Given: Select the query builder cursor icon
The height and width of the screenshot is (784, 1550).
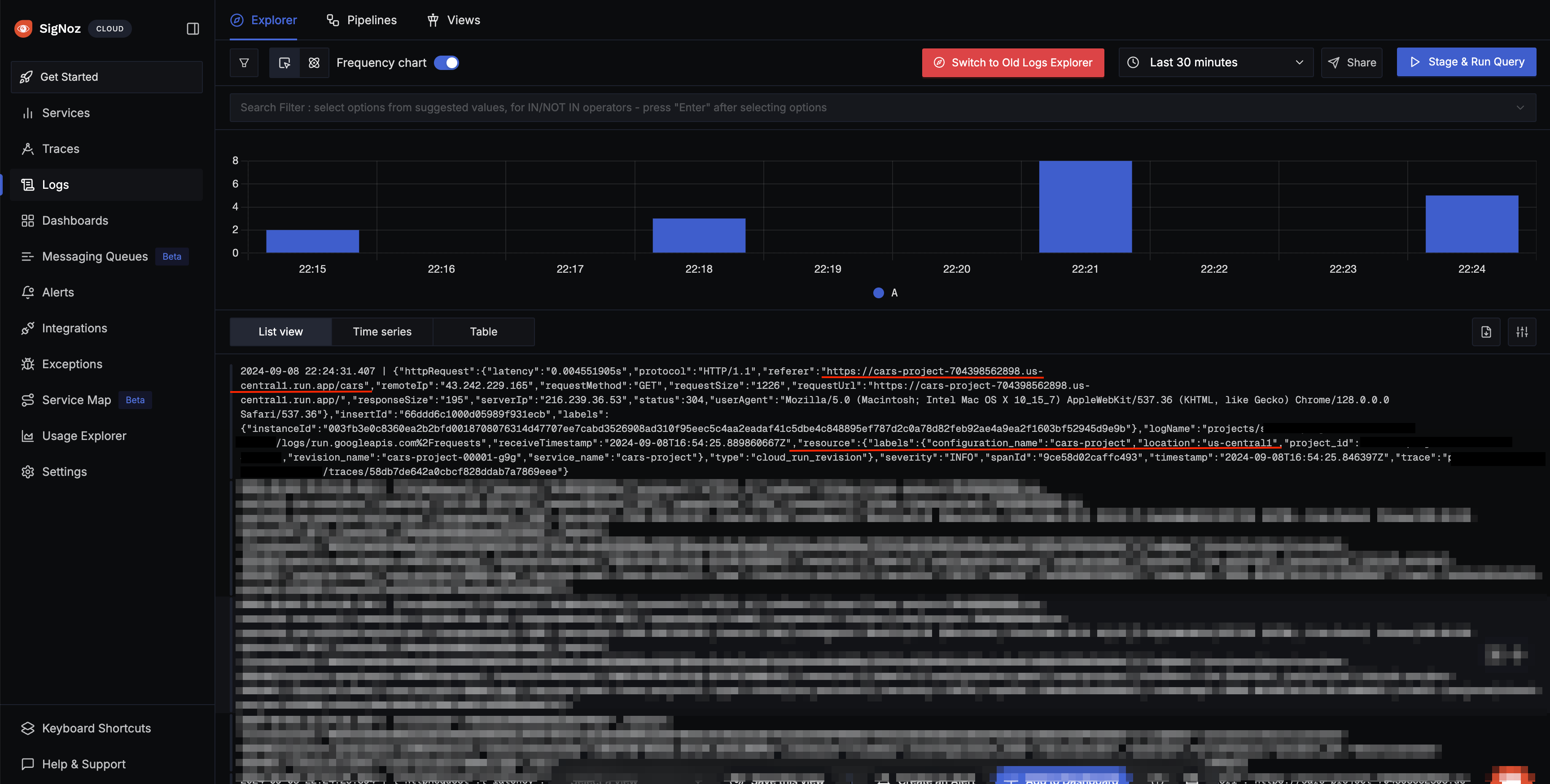Looking at the screenshot, I should (285, 62).
